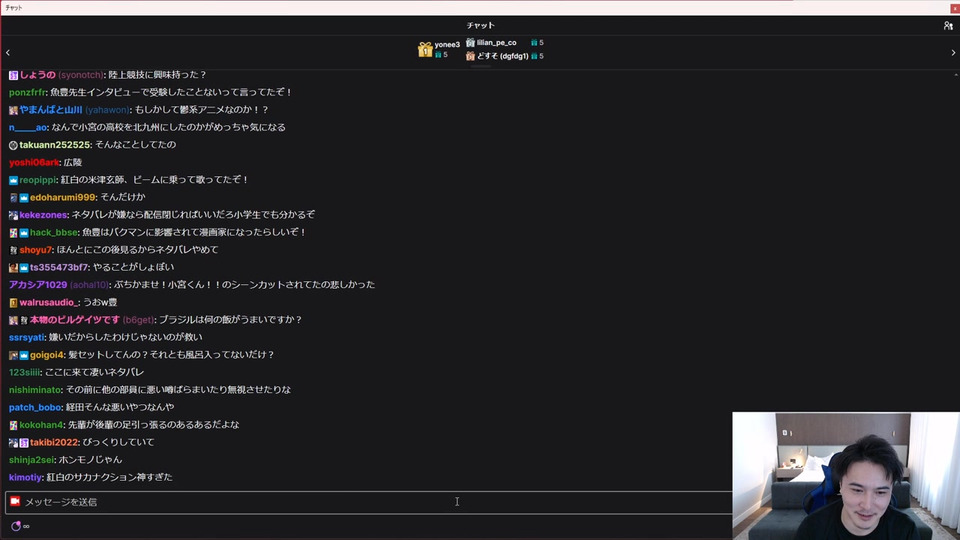Click the badge icon before takuann252525
960x540 pixels.
coord(13,145)
